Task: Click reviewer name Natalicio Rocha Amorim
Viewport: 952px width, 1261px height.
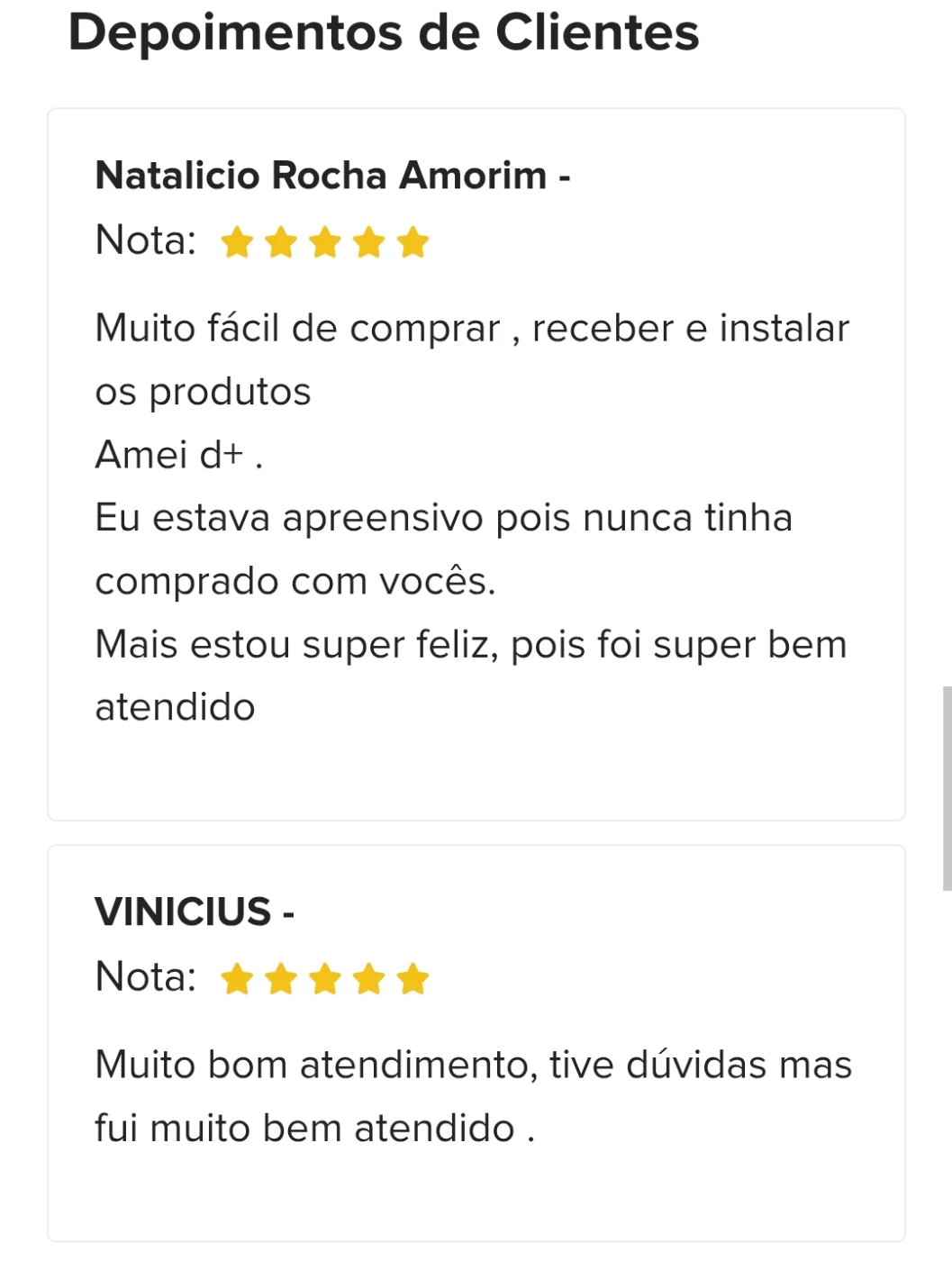Action: (x=321, y=176)
